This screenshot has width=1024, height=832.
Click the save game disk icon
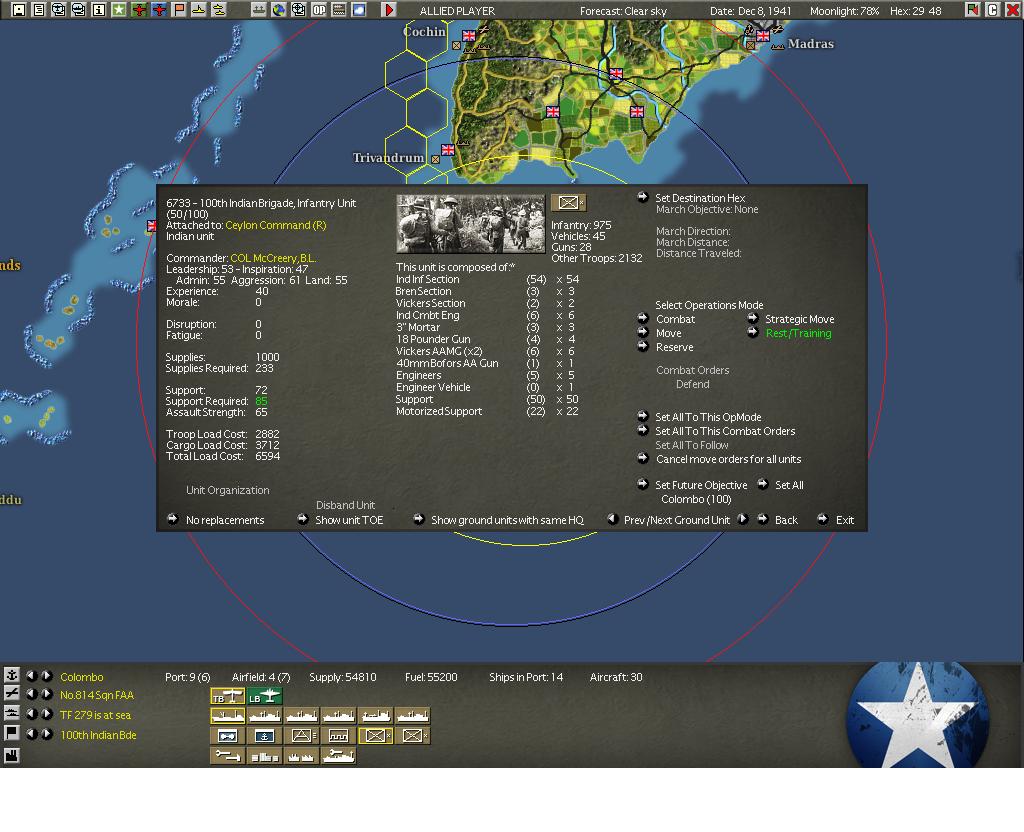tap(19, 10)
